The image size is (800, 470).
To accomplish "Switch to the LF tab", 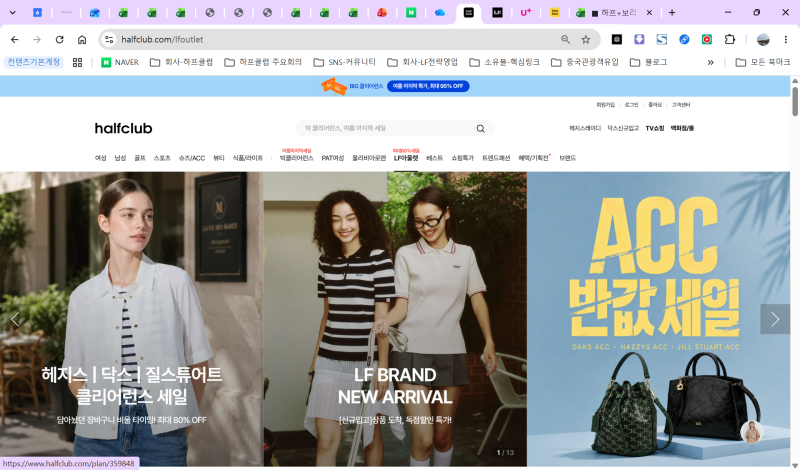I will [497, 12].
